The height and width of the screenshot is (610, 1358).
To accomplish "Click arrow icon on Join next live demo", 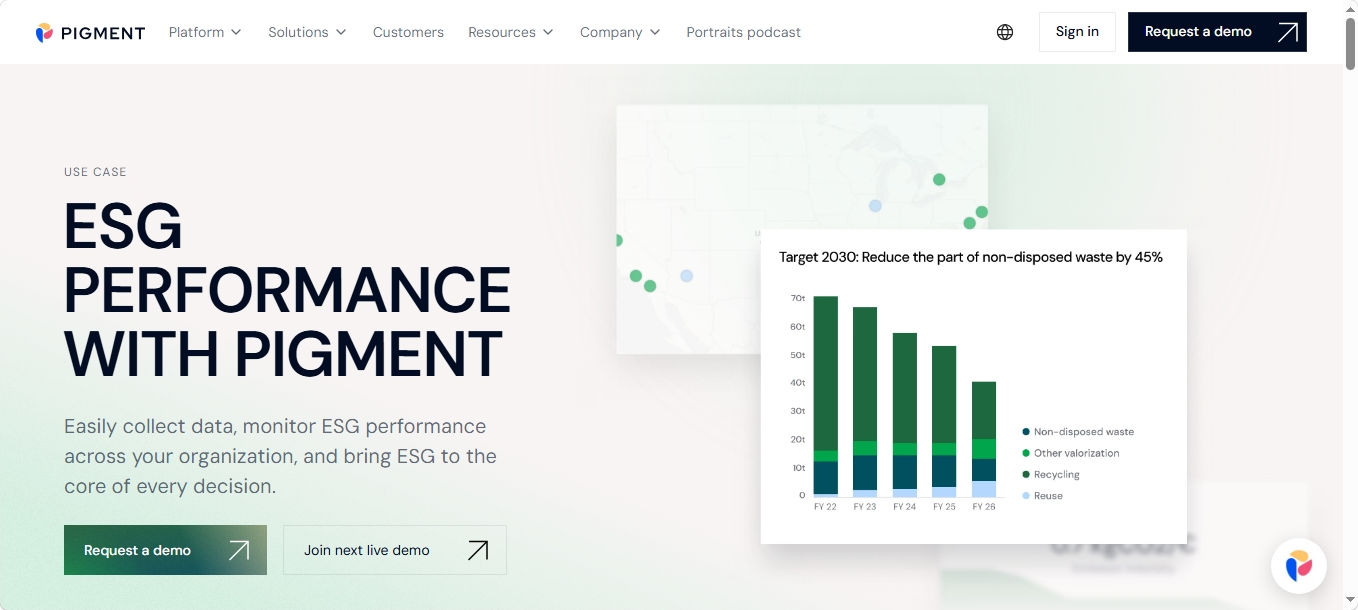I will tap(478, 550).
